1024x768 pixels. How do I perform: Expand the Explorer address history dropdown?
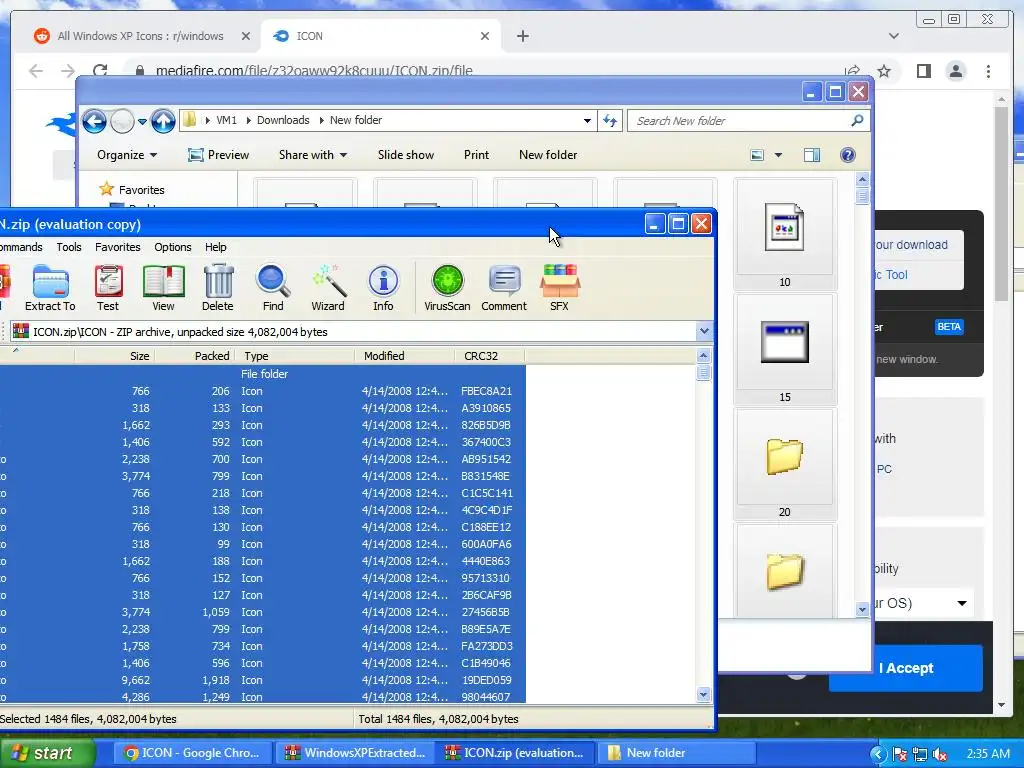pos(587,120)
